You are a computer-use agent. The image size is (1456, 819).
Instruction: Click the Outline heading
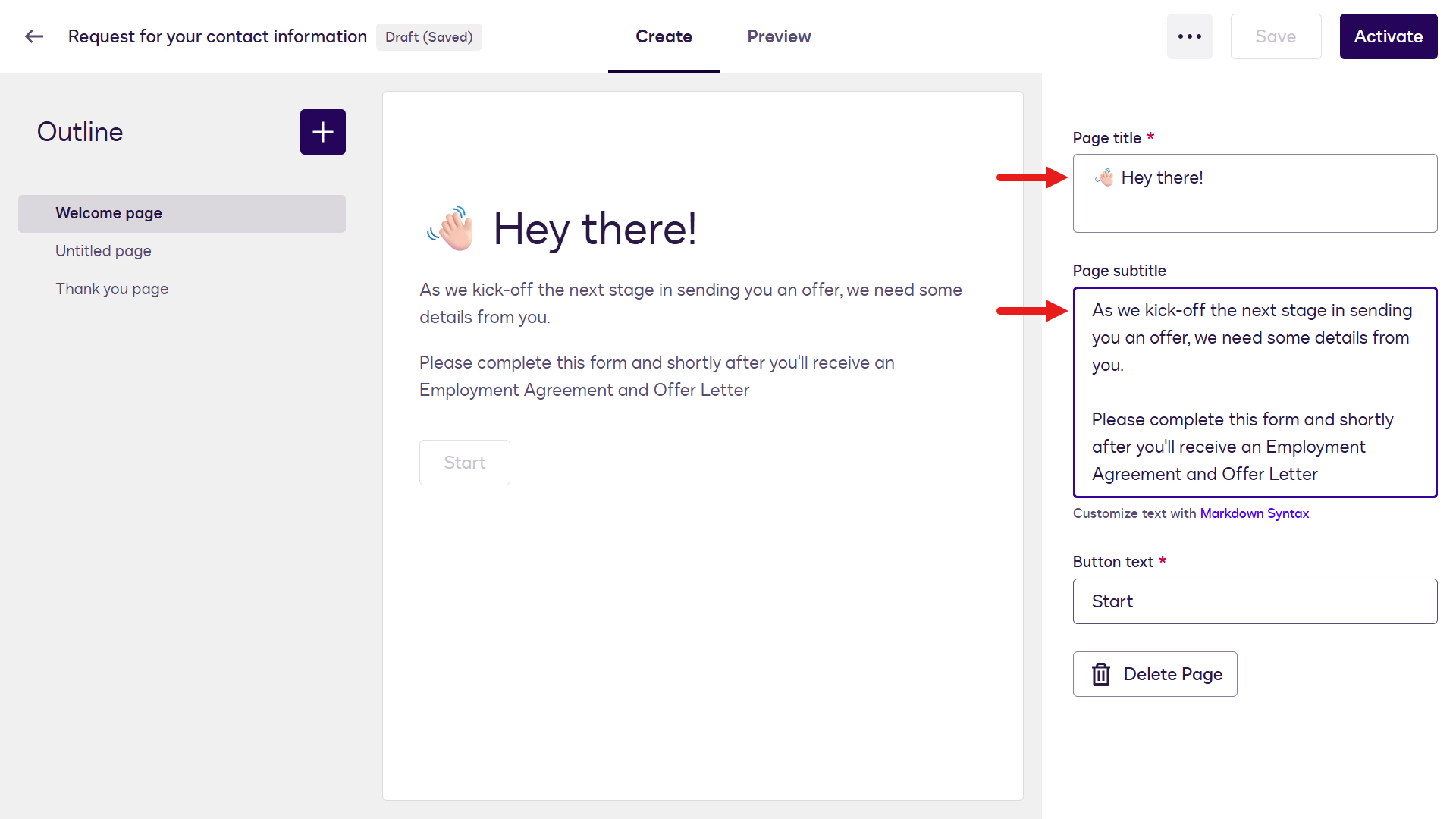[80, 132]
